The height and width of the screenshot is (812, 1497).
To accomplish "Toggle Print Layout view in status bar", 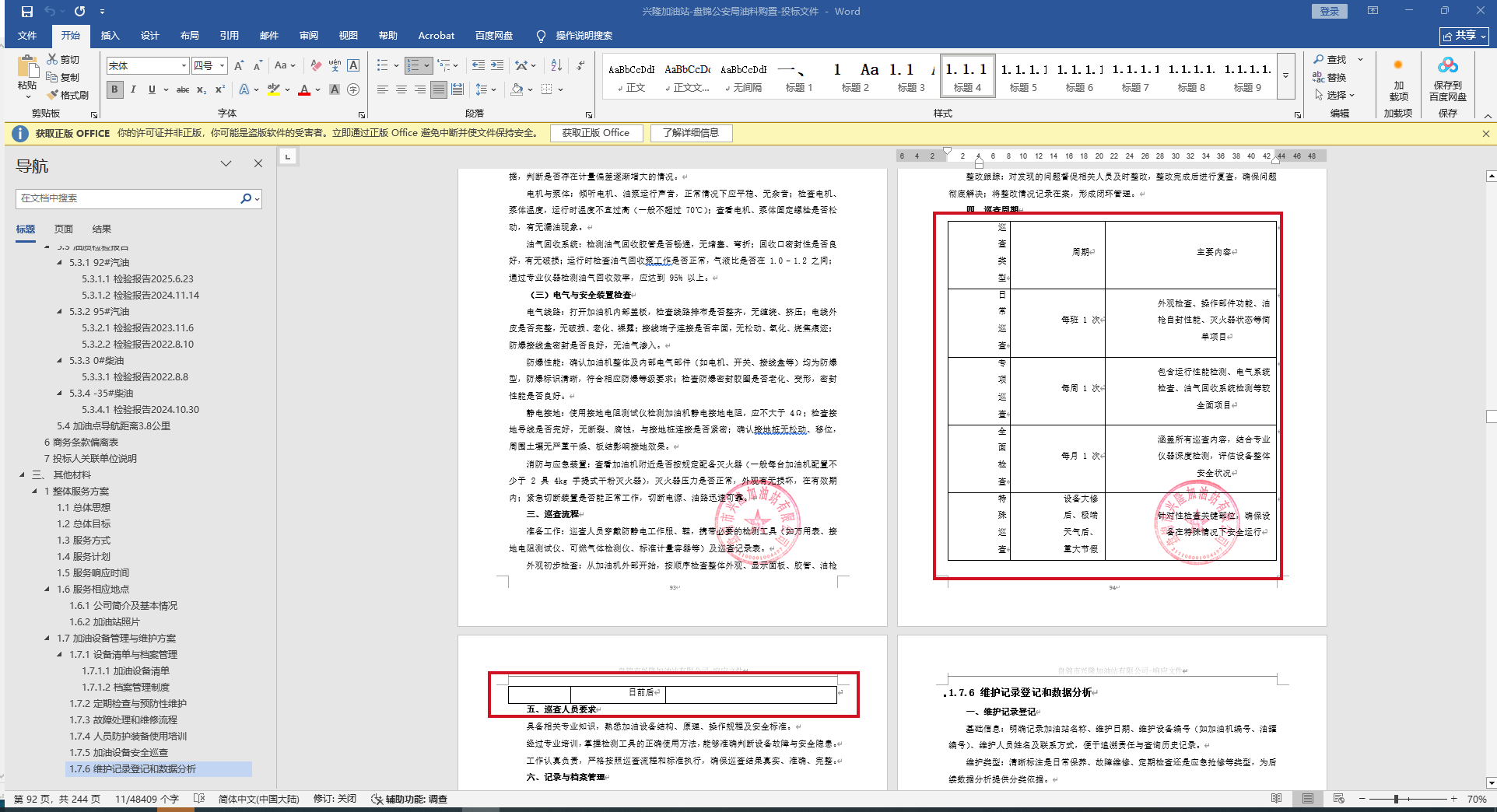I will point(1308,799).
